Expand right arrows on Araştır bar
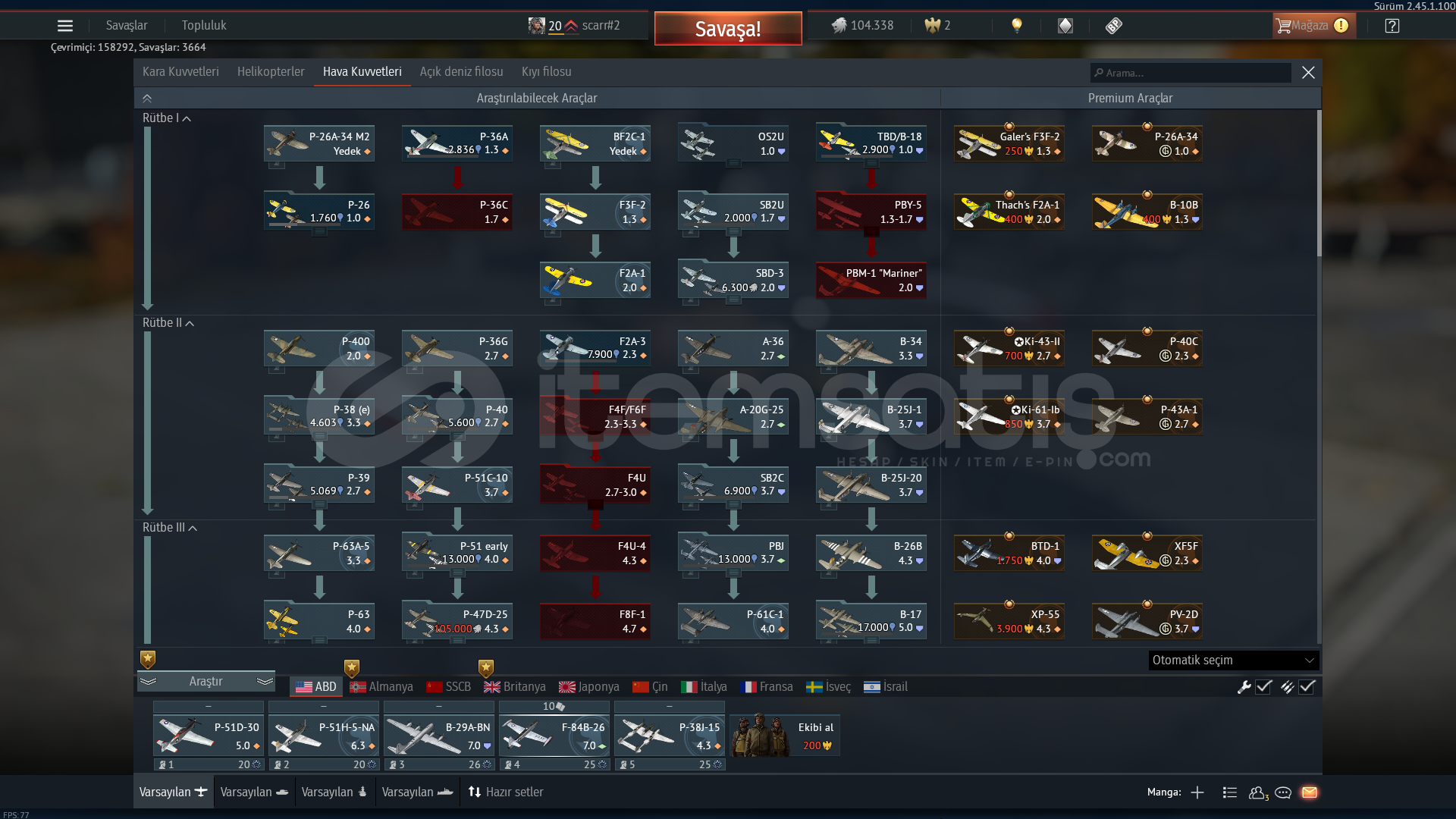1456x819 pixels. click(265, 682)
